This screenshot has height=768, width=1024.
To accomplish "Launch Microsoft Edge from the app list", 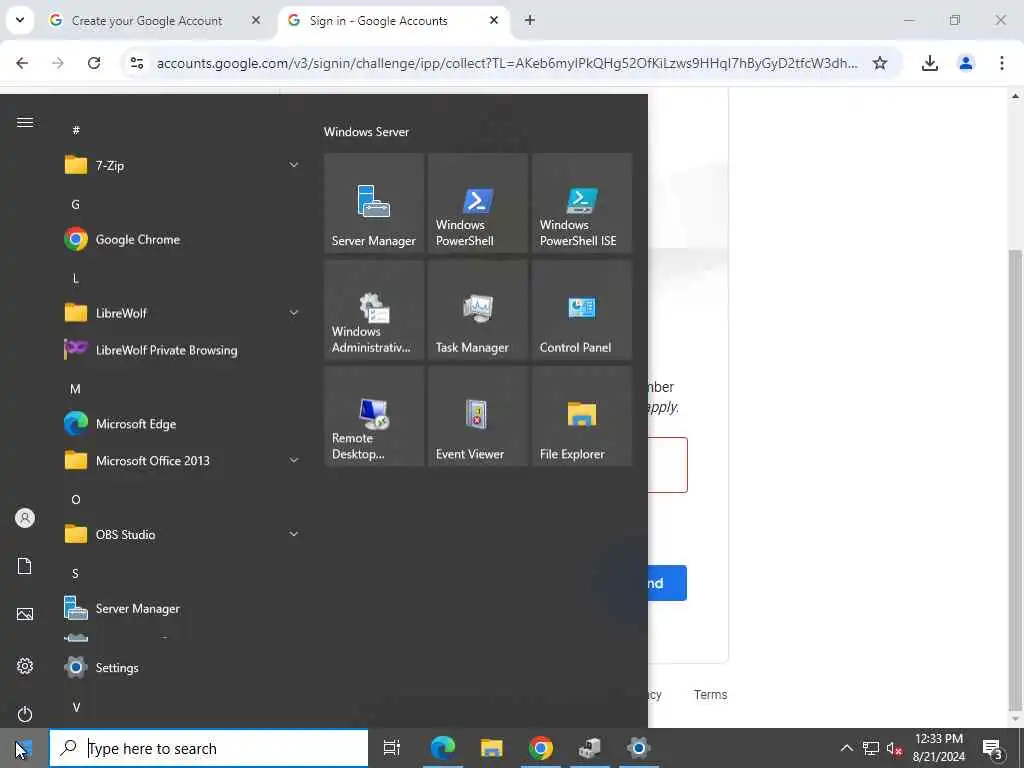I will [x=182, y=424].
